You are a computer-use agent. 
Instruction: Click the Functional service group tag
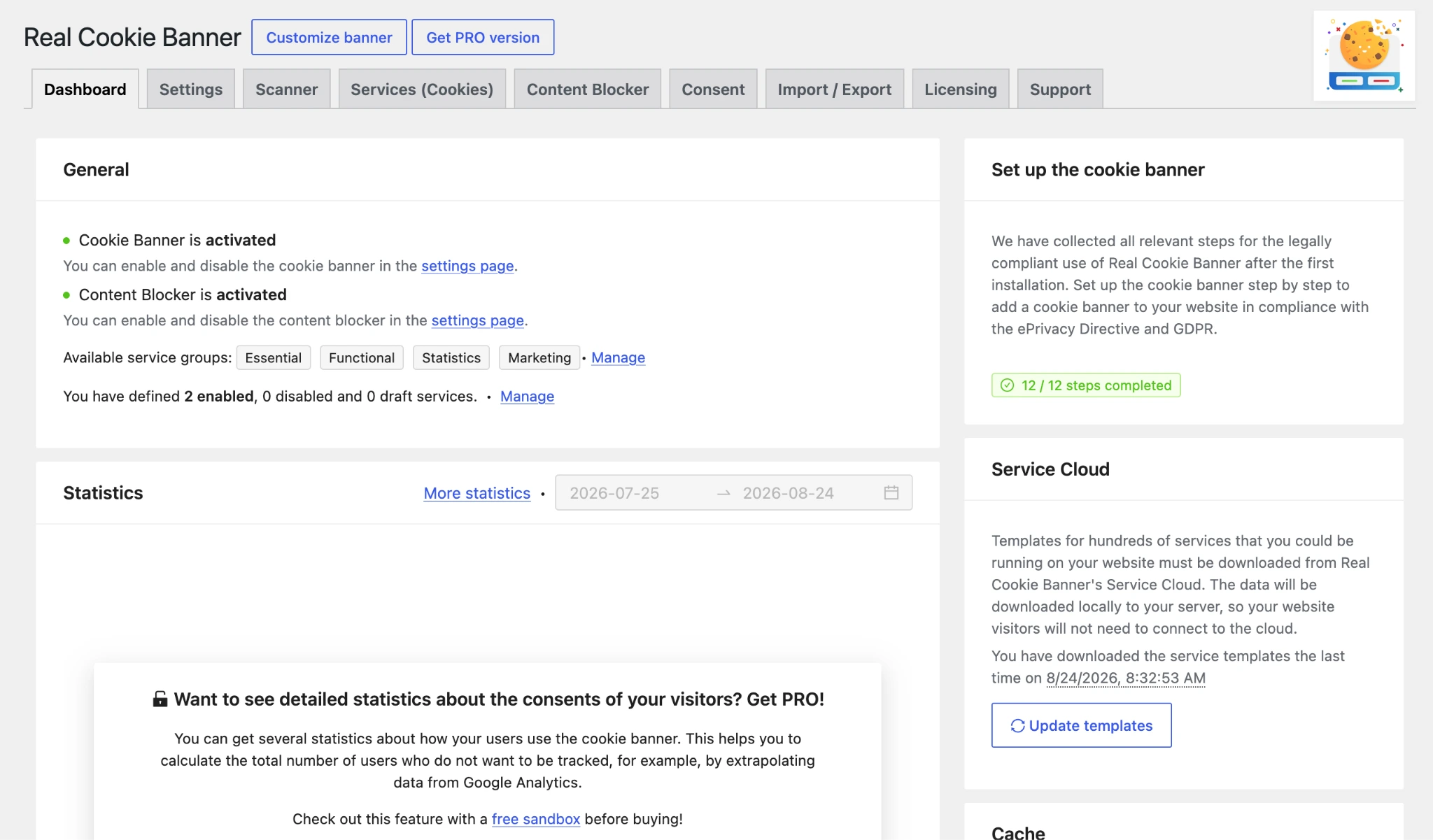coord(362,357)
